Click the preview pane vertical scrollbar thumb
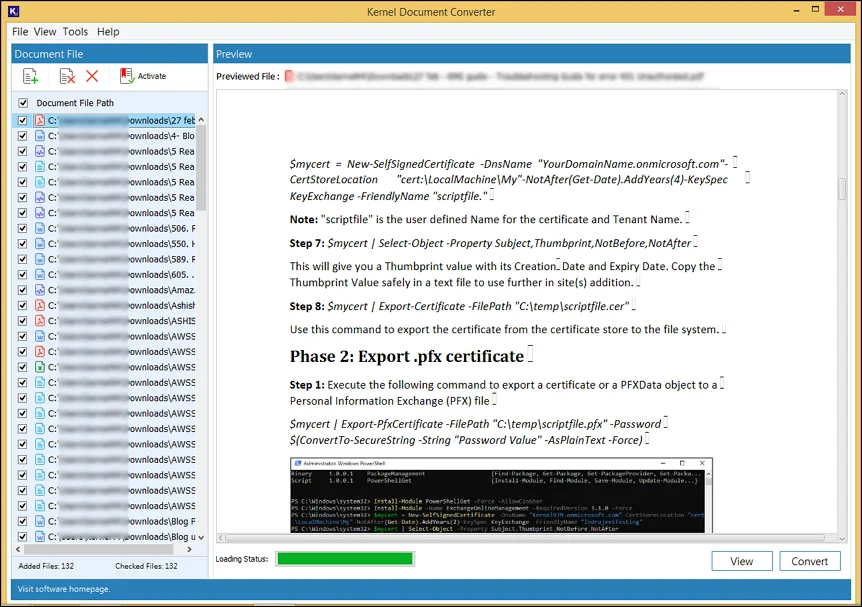This screenshot has height=607, width=862. [x=842, y=189]
